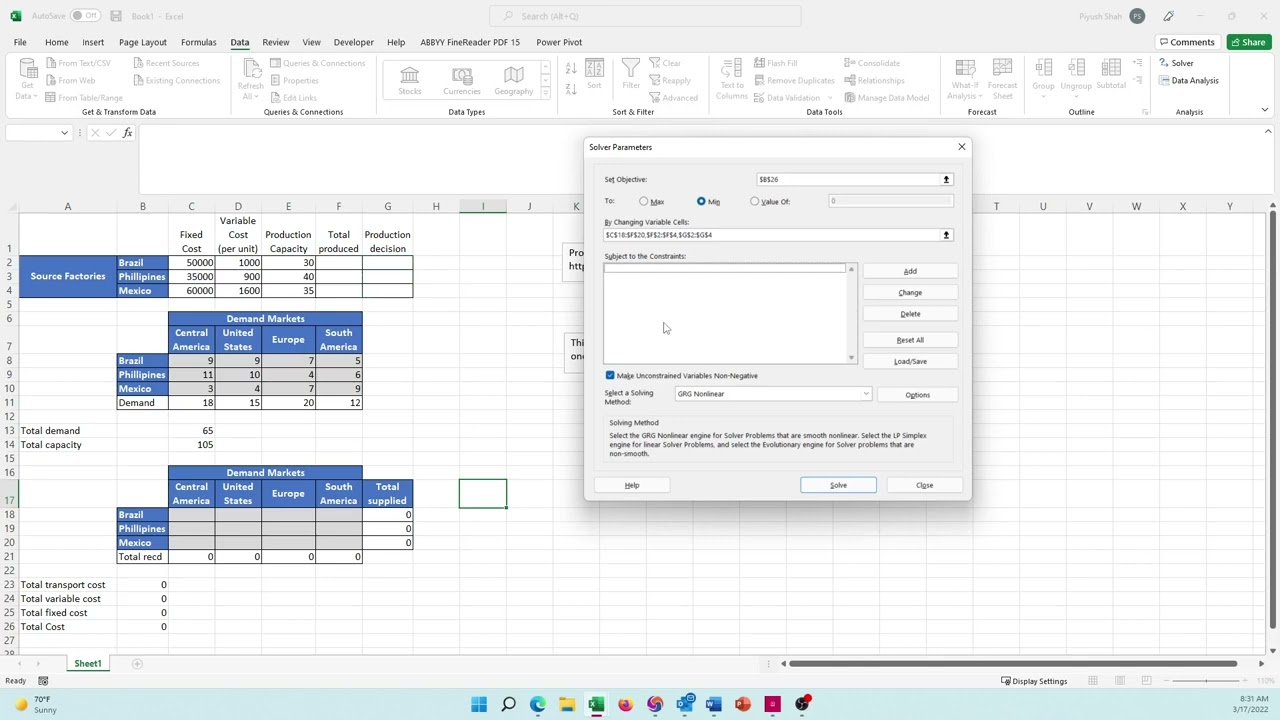Select the Max radio button
Screen dimensions: 1280x720
click(644, 202)
